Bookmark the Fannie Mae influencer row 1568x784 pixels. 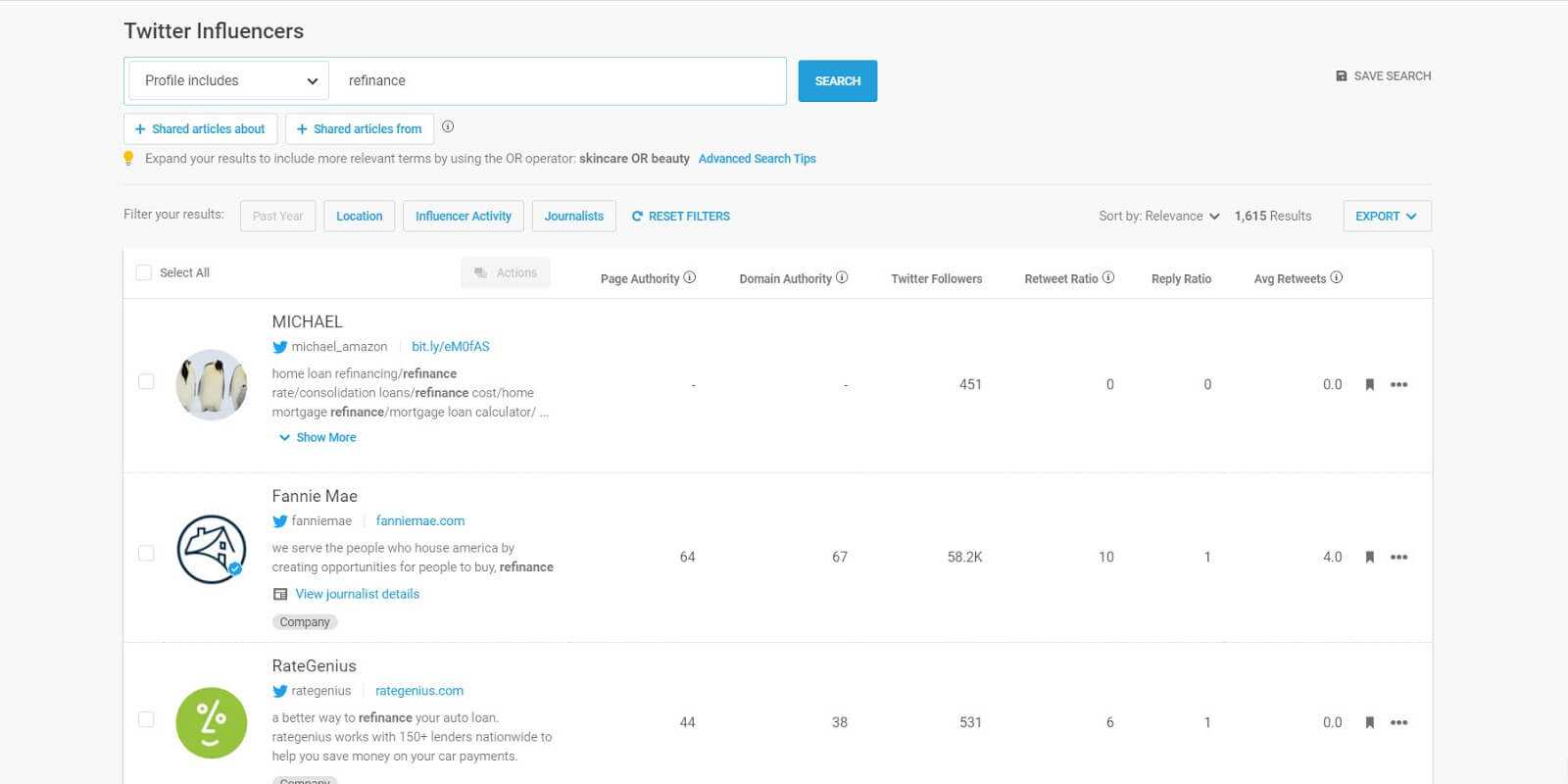(1370, 557)
